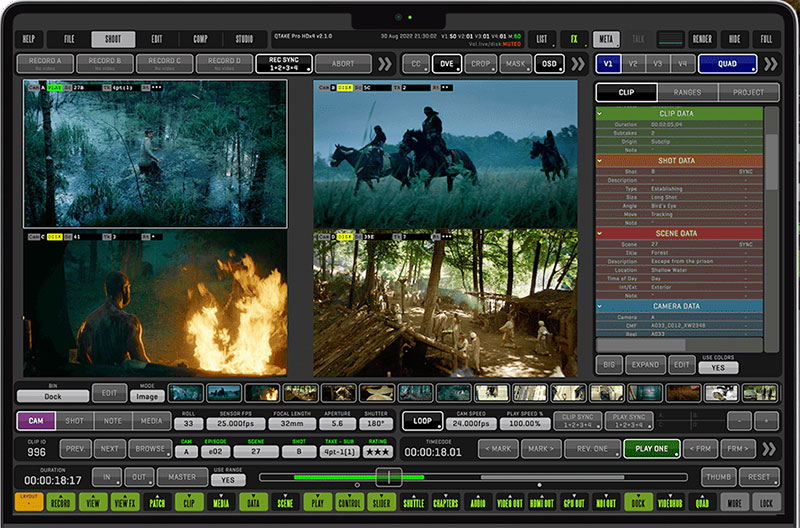Toggle the OSD overlay button

[549, 63]
